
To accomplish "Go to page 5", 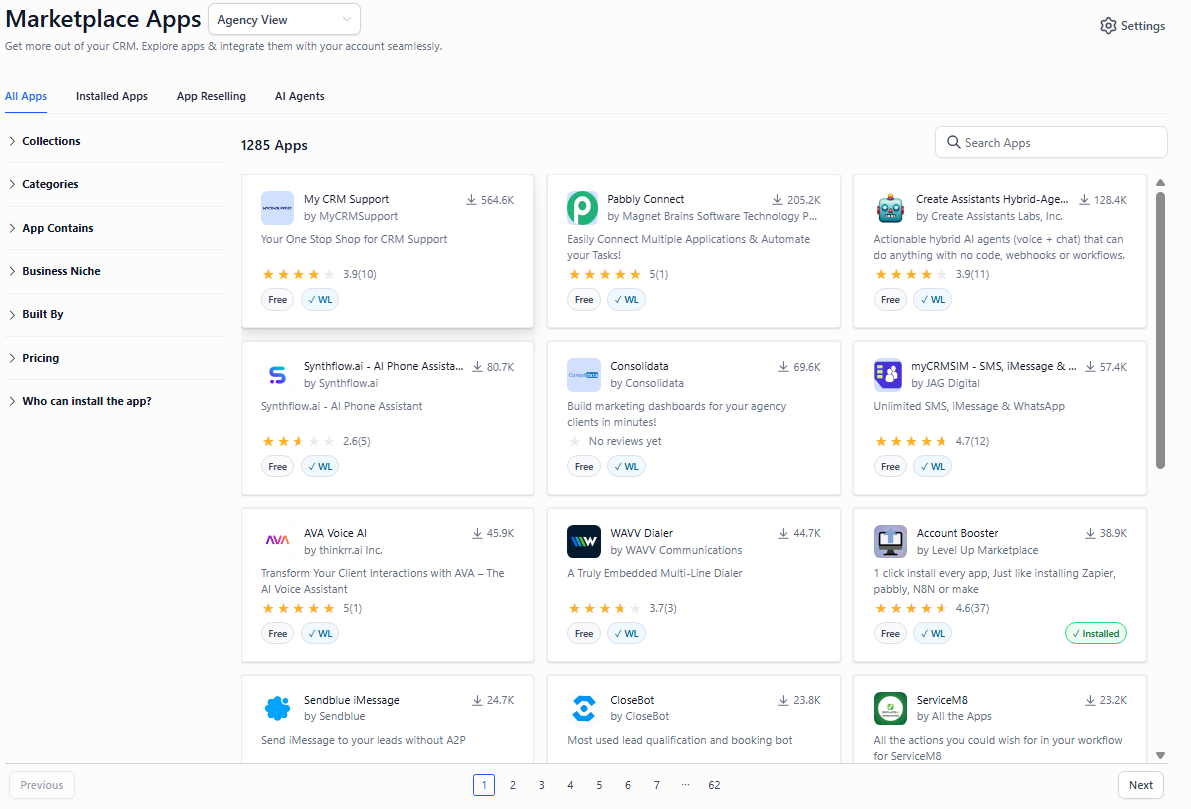I will tap(599, 785).
